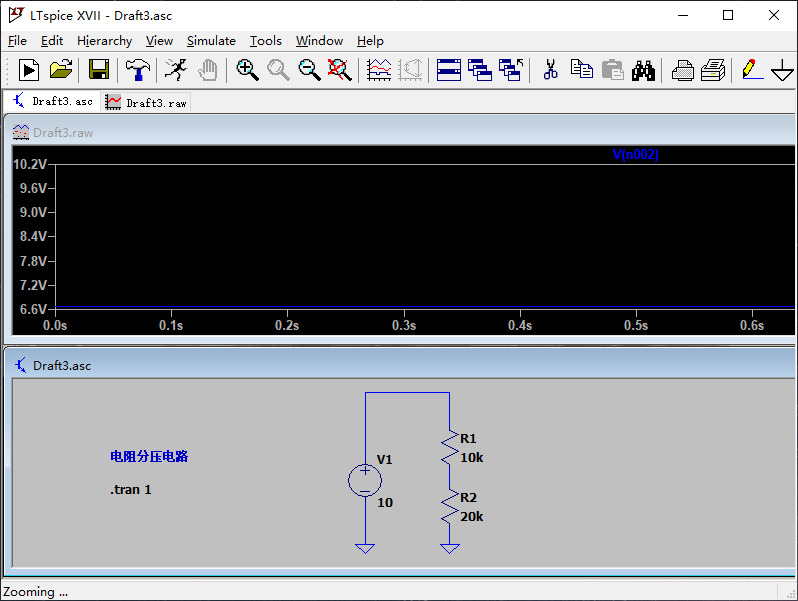This screenshot has height=601, width=798.
Task: Switch to the Draft3.raw tab
Action: pyautogui.click(x=146, y=102)
